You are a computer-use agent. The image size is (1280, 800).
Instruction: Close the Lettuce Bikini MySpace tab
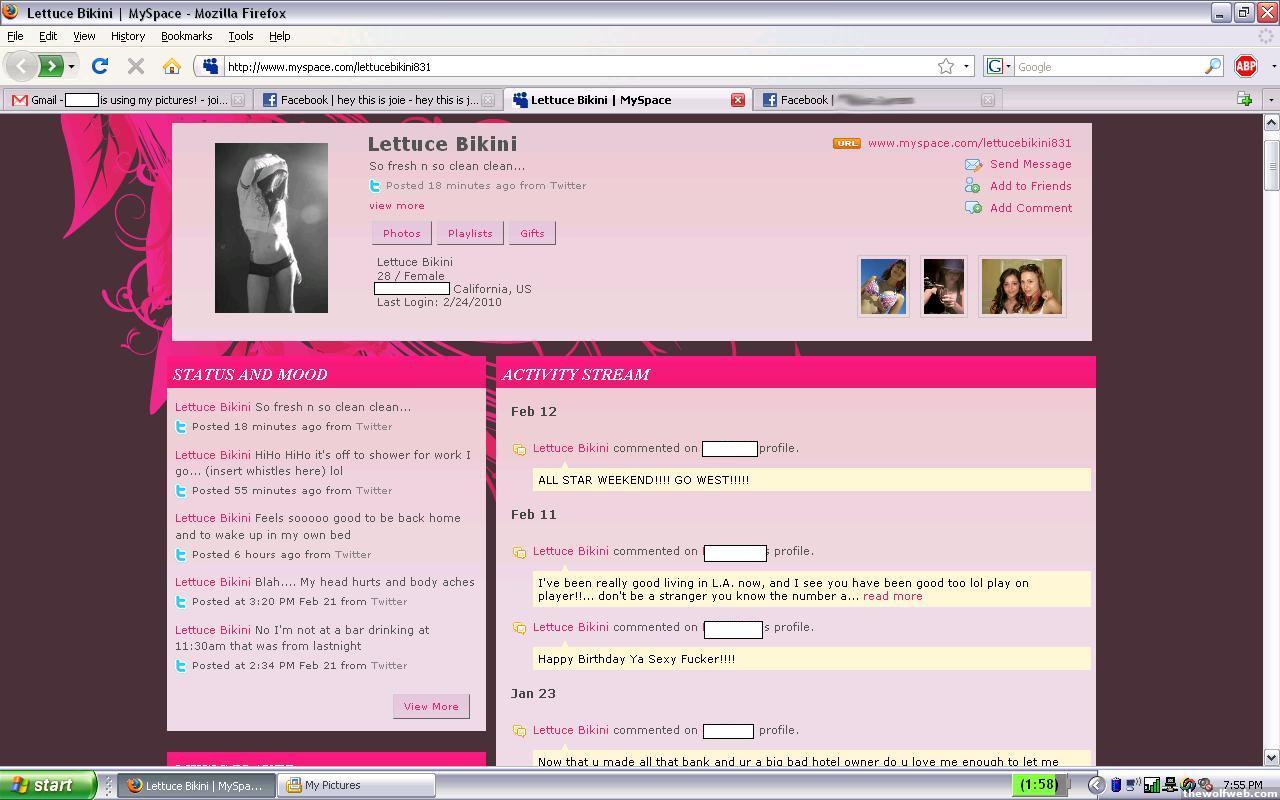pos(737,100)
